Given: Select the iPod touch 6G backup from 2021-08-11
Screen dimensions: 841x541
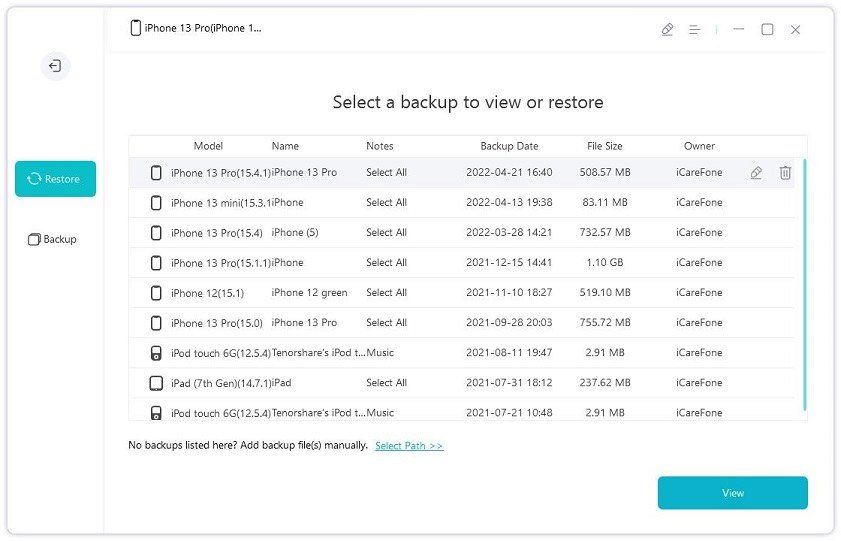Looking at the screenshot, I should [x=461, y=353].
